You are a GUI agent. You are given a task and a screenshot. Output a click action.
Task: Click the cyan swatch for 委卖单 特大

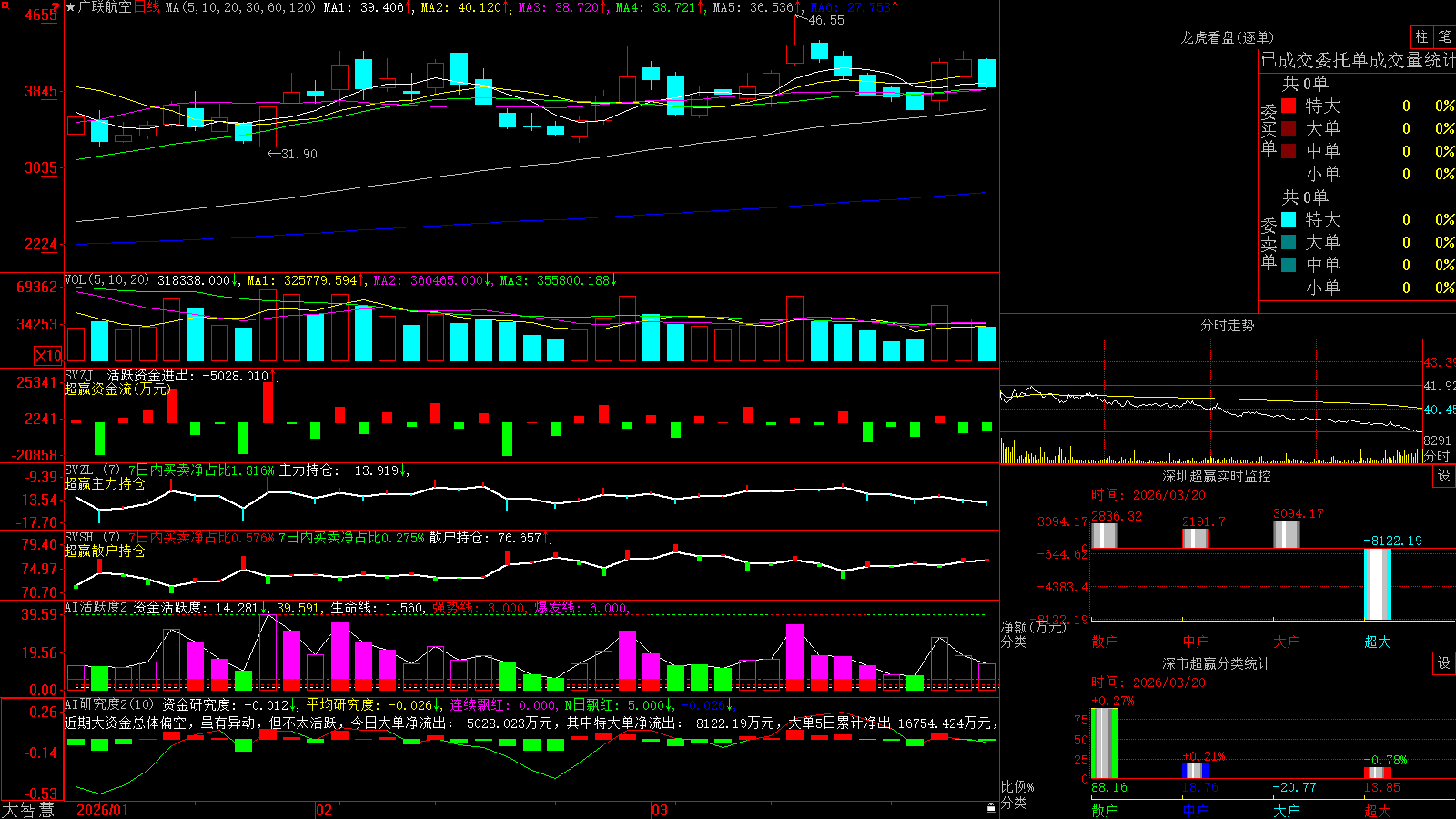[1289, 219]
